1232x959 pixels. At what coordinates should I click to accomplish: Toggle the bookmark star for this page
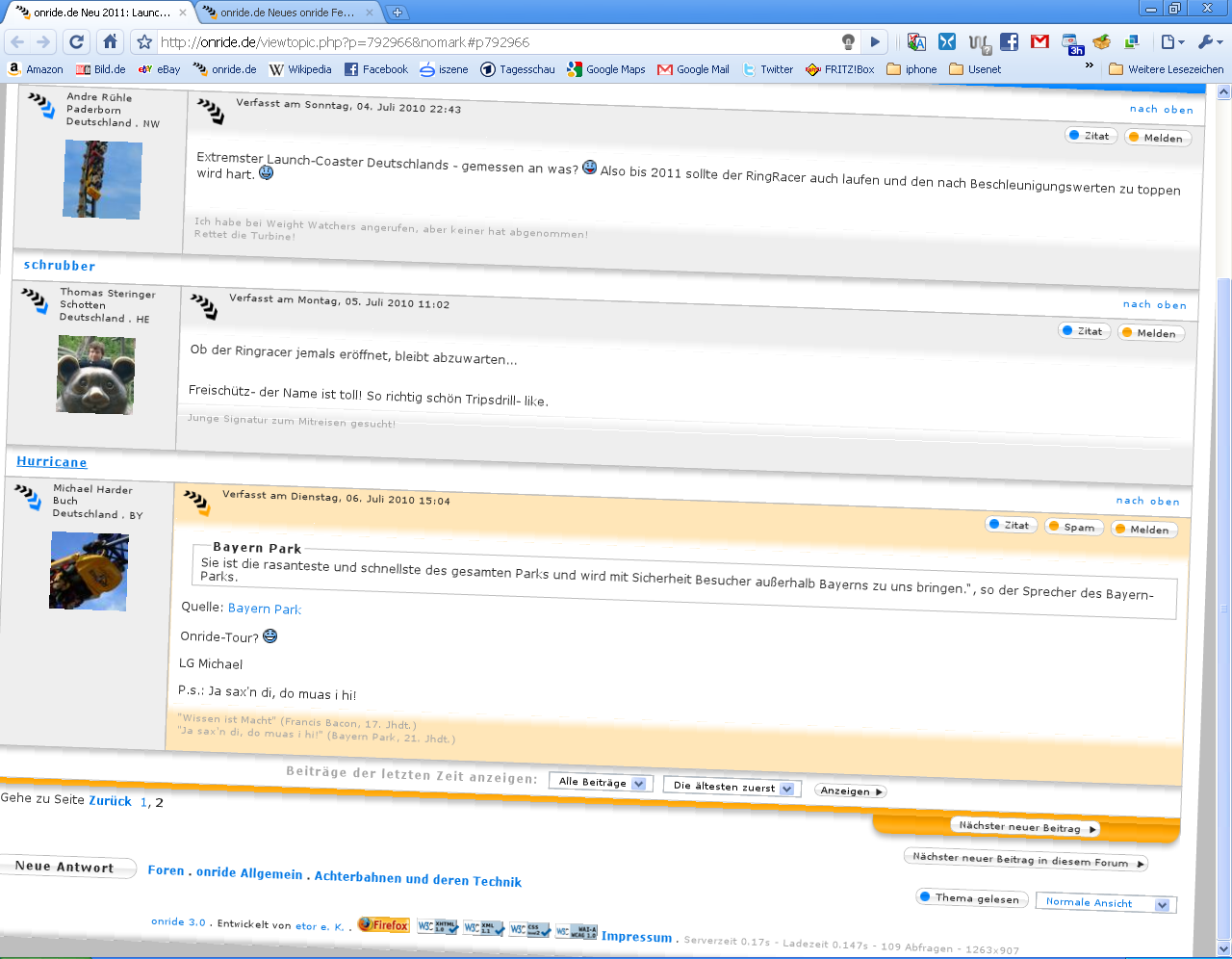tap(144, 41)
